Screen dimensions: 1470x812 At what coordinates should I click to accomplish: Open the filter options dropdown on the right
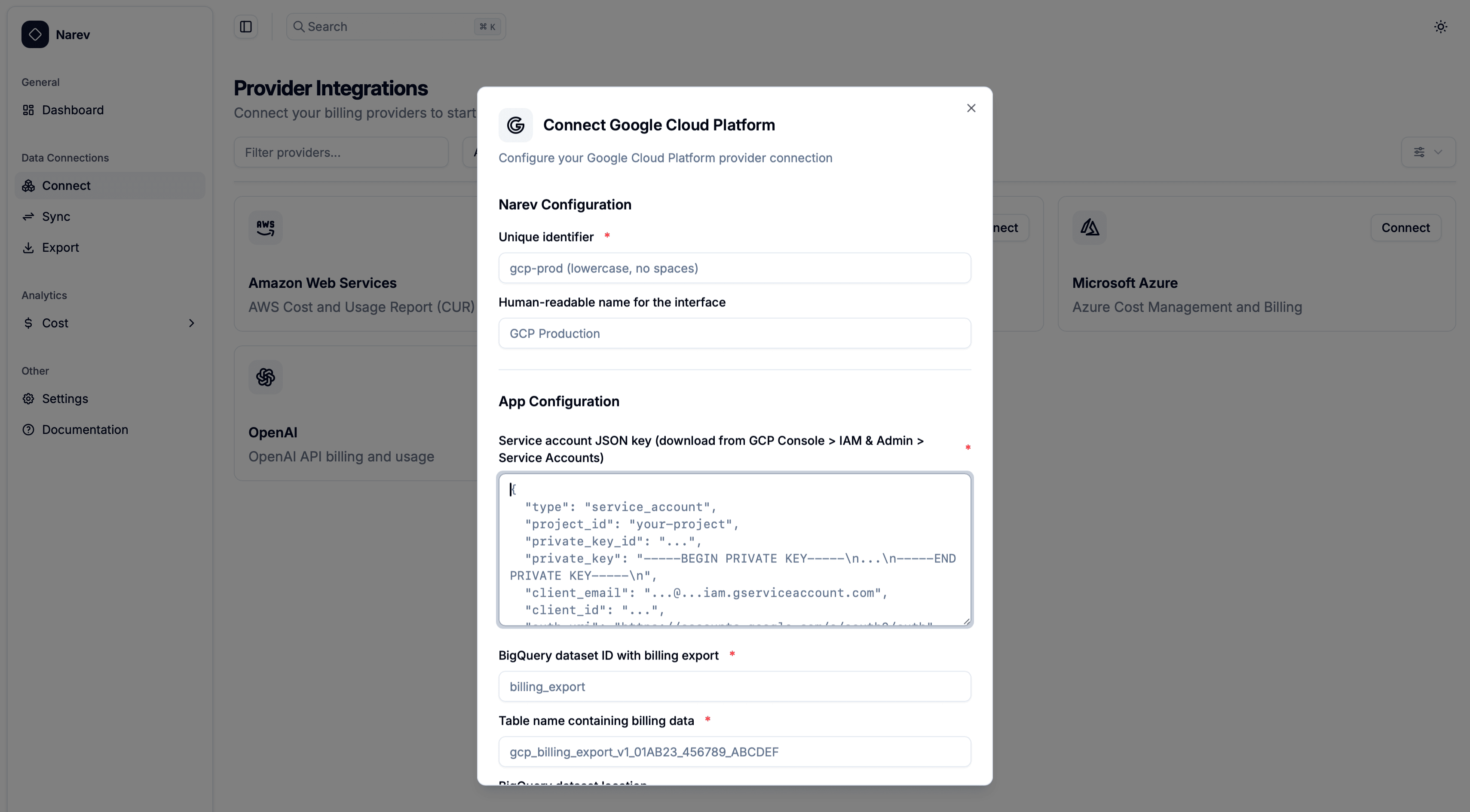tap(1428, 152)
